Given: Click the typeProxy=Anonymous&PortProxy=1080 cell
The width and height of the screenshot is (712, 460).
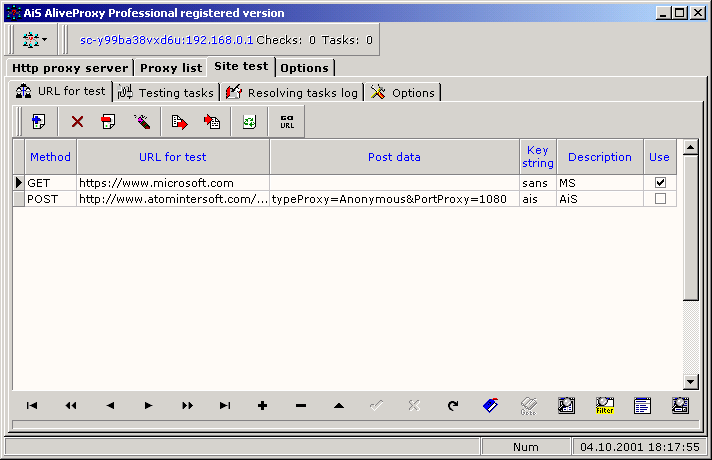Looking at the screenshot, I should (395, 198).
